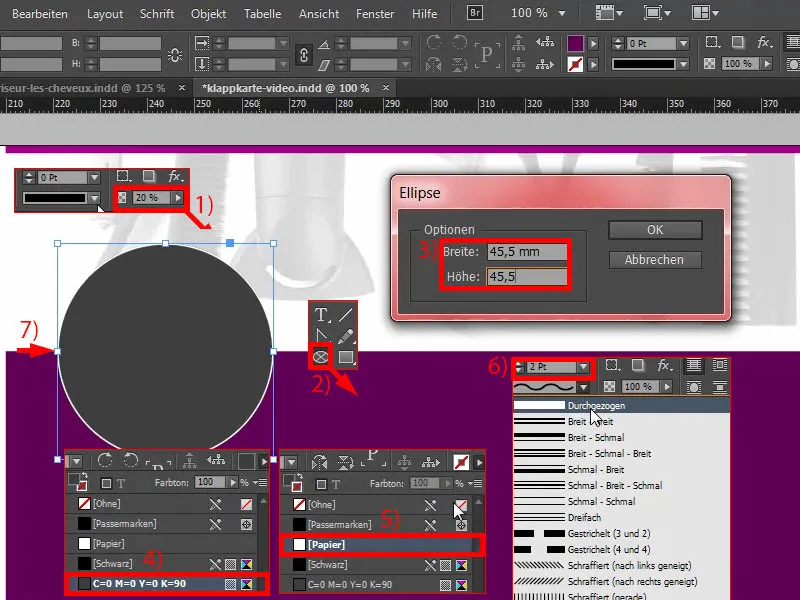Open the Bearbeiten menu
This screenshot has width=800, height=600.
point(40,14)
